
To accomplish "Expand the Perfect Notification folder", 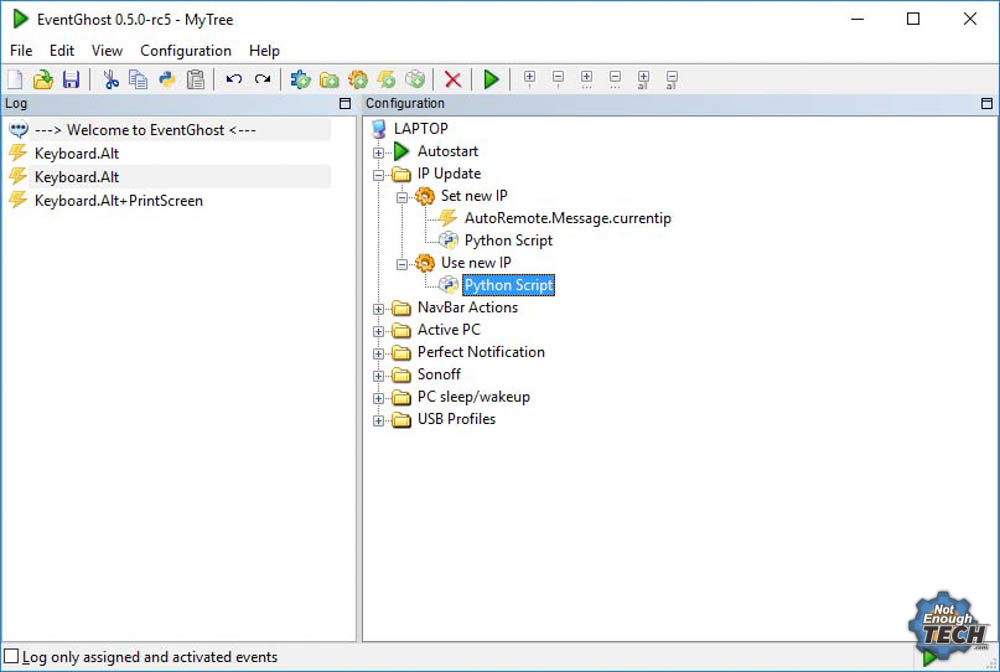I will (379, 354).
